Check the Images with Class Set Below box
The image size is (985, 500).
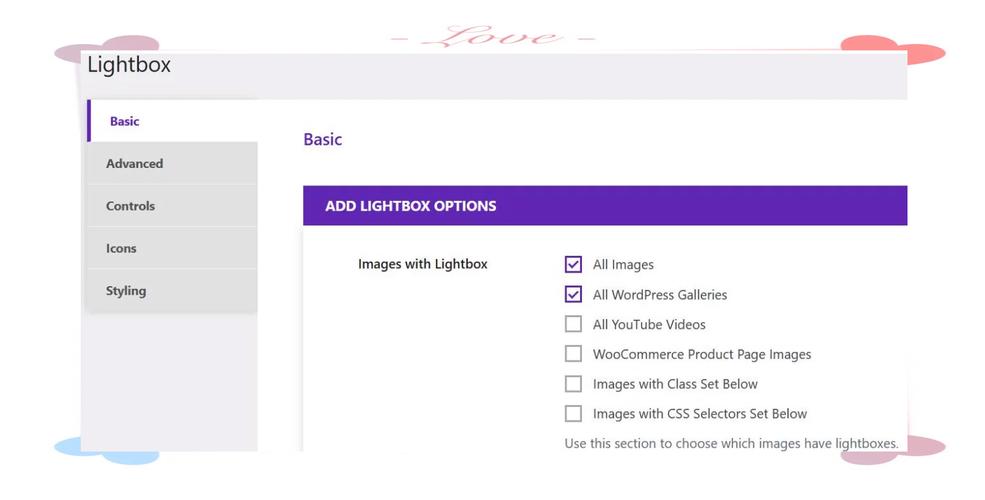click(x=573, y=384)
